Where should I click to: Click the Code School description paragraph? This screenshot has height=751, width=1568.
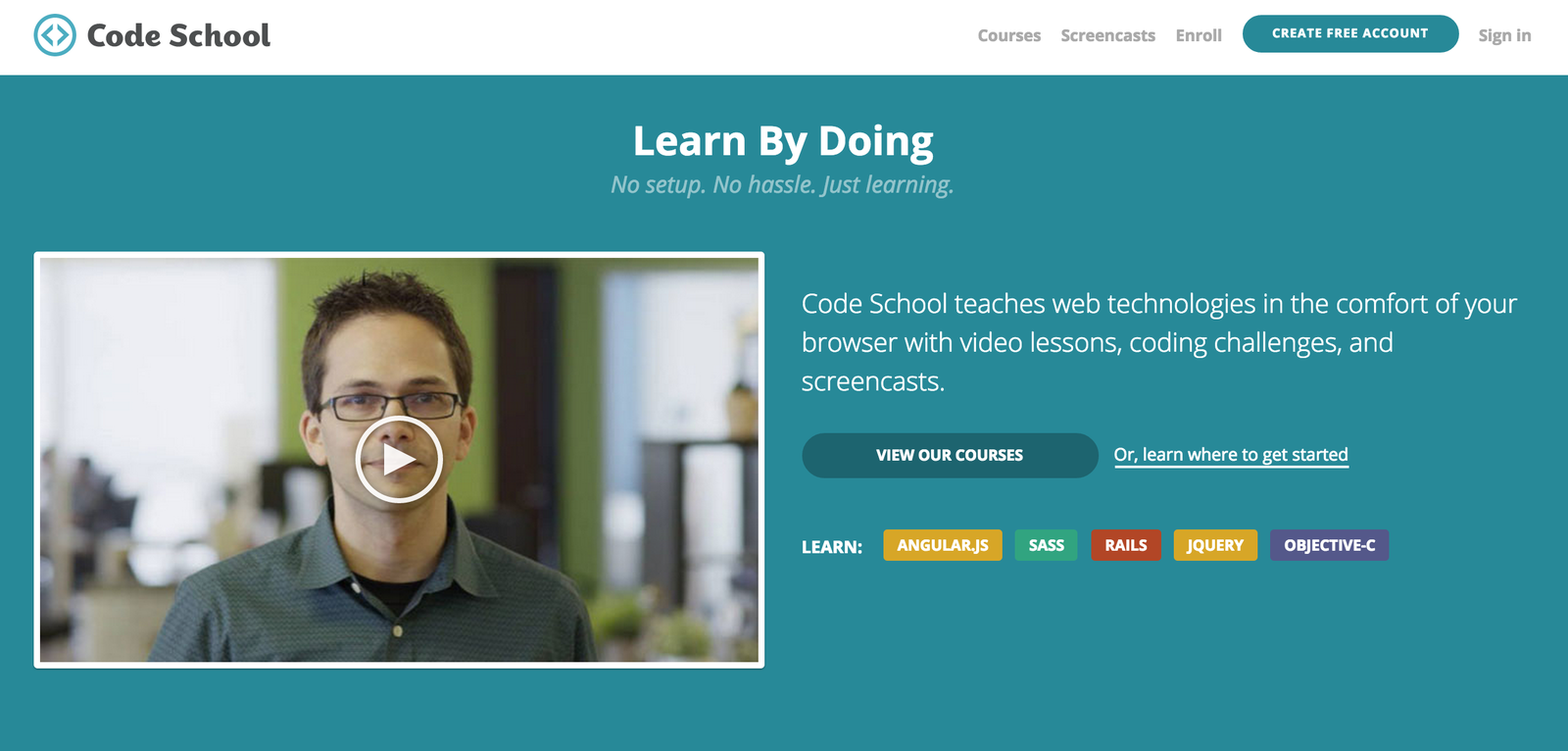pyautogui.click(x=1159, y=342)
